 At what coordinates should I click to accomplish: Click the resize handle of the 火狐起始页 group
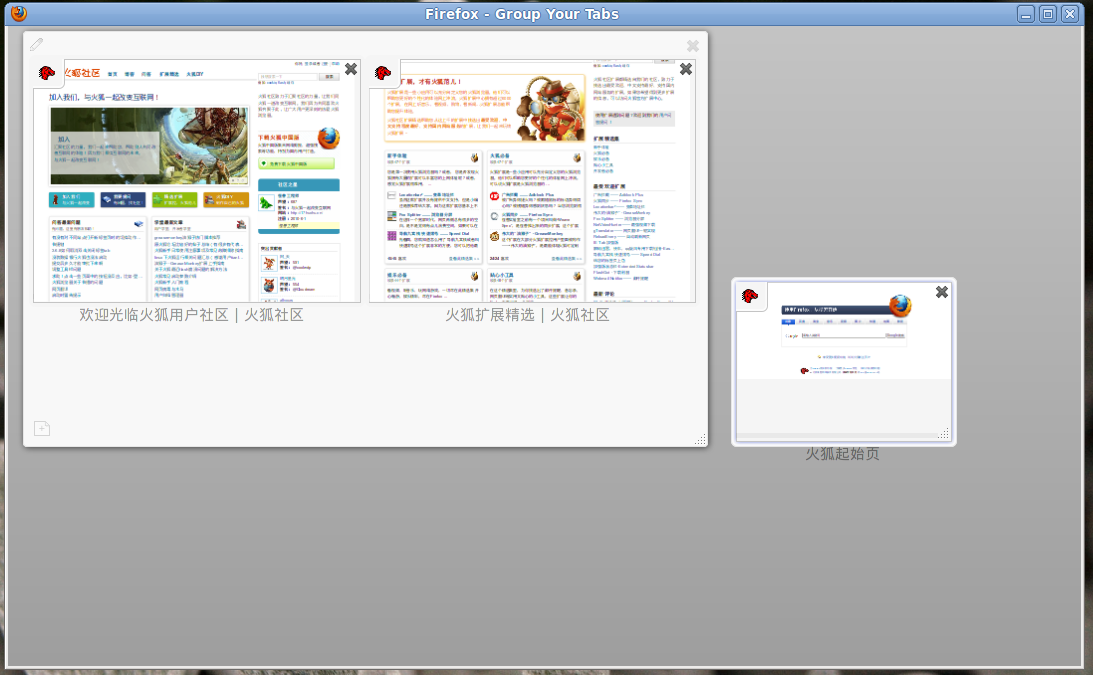(x=944, y=434)
